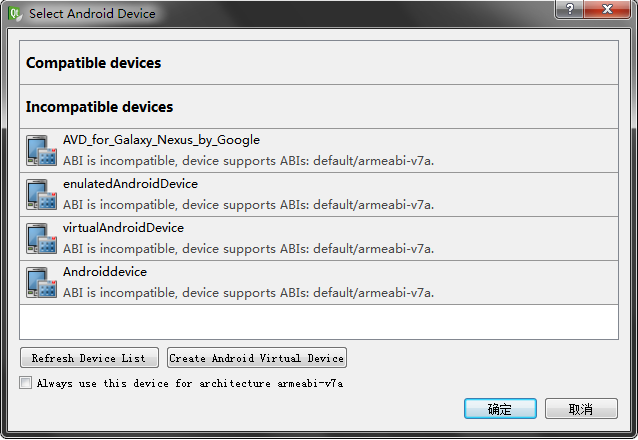Click the Qt logo in title bar
The width and height of the screenshot is (638, 440).
(x=15, y=13)
